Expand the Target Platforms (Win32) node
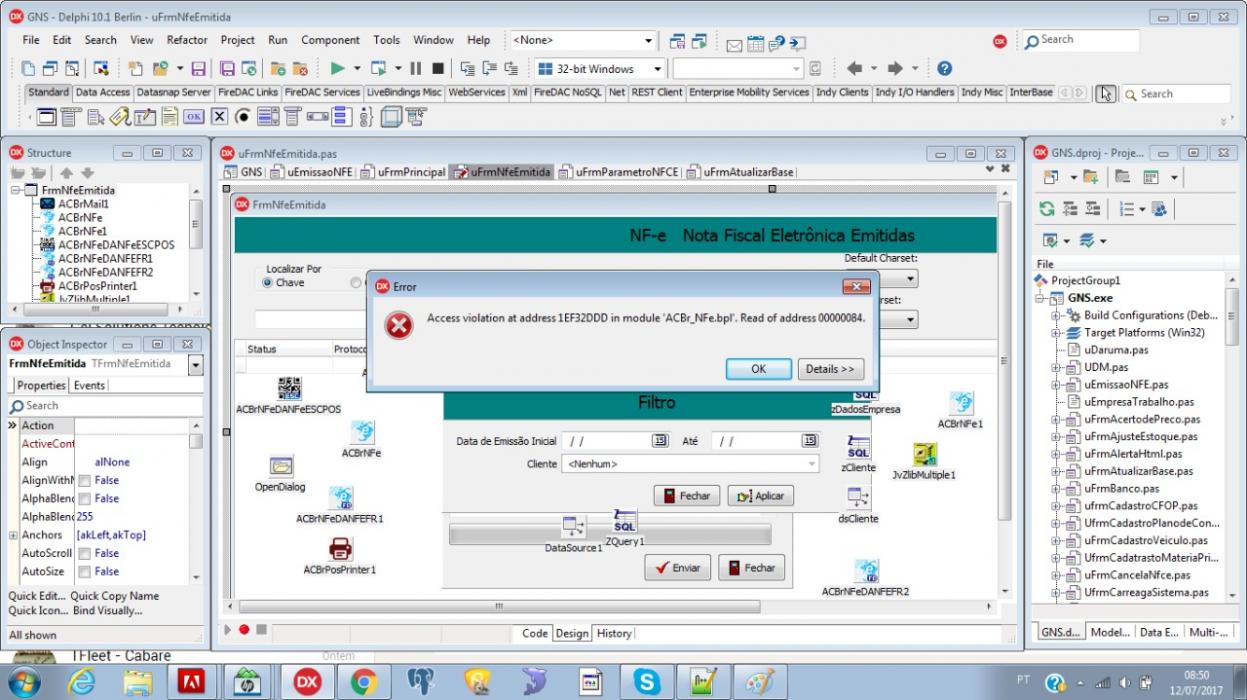 (x=1055, y=332)
